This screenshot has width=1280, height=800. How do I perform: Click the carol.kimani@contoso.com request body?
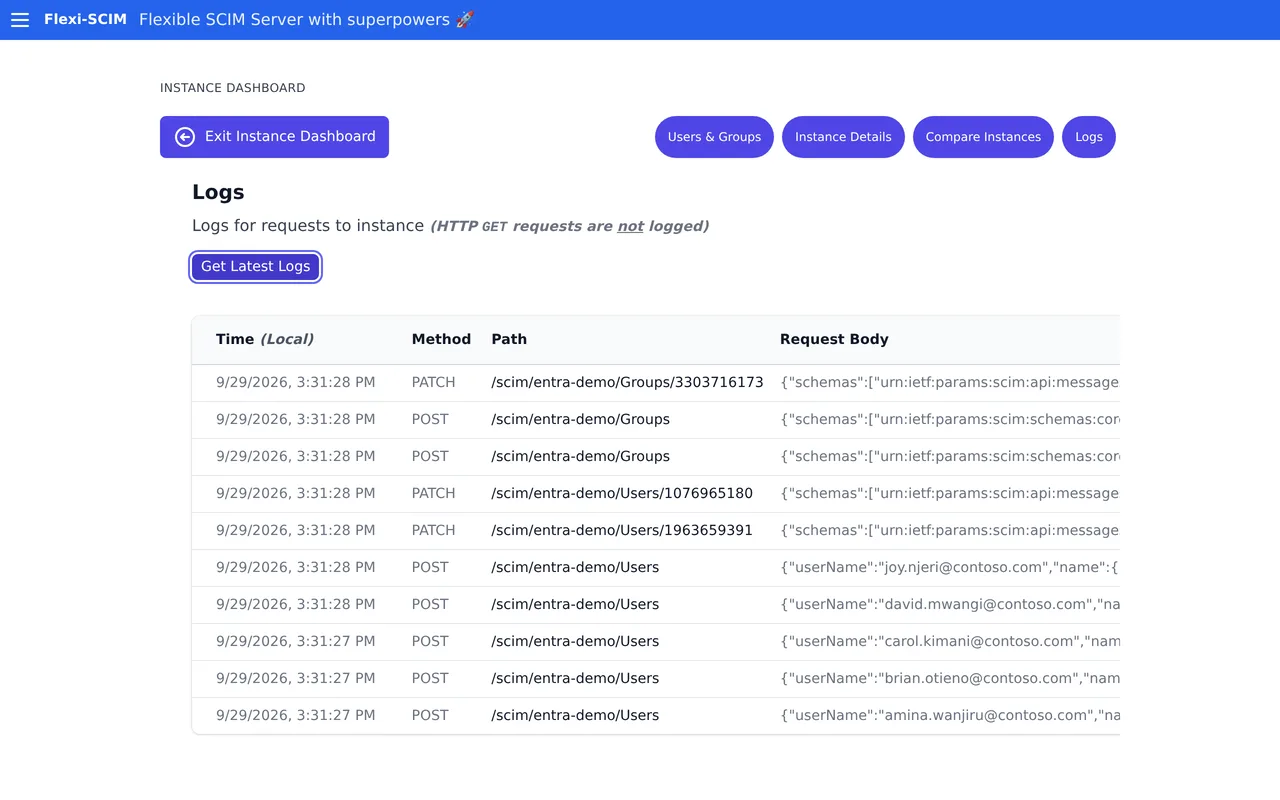click(949, 641)
